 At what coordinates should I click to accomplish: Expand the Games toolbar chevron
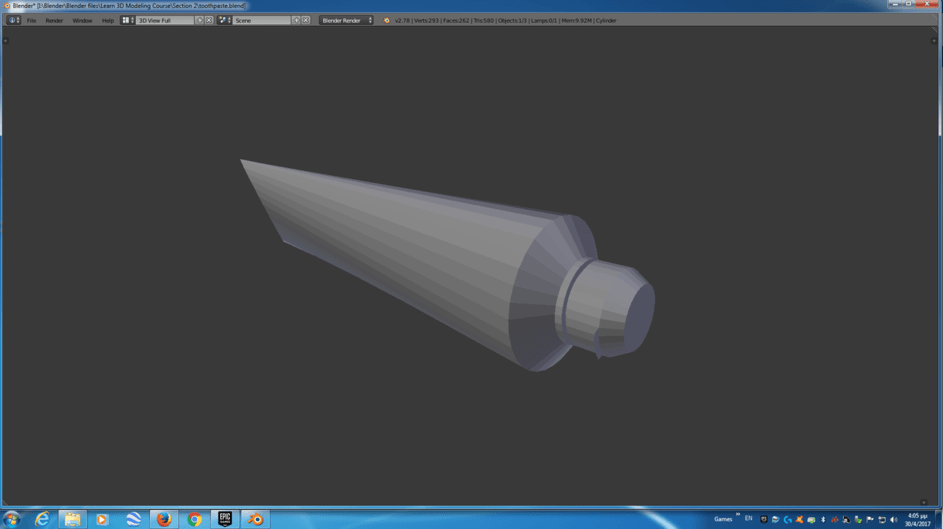pyautogui.click(x=738, y=515)
